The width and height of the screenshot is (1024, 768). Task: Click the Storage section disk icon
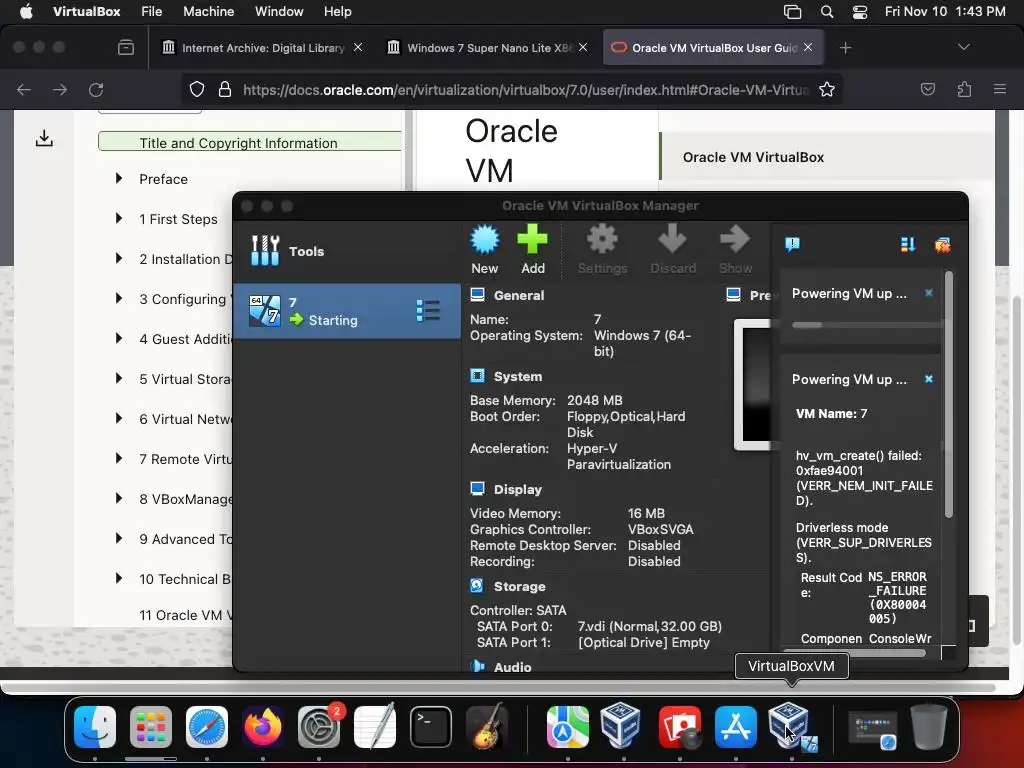point(477,586)
